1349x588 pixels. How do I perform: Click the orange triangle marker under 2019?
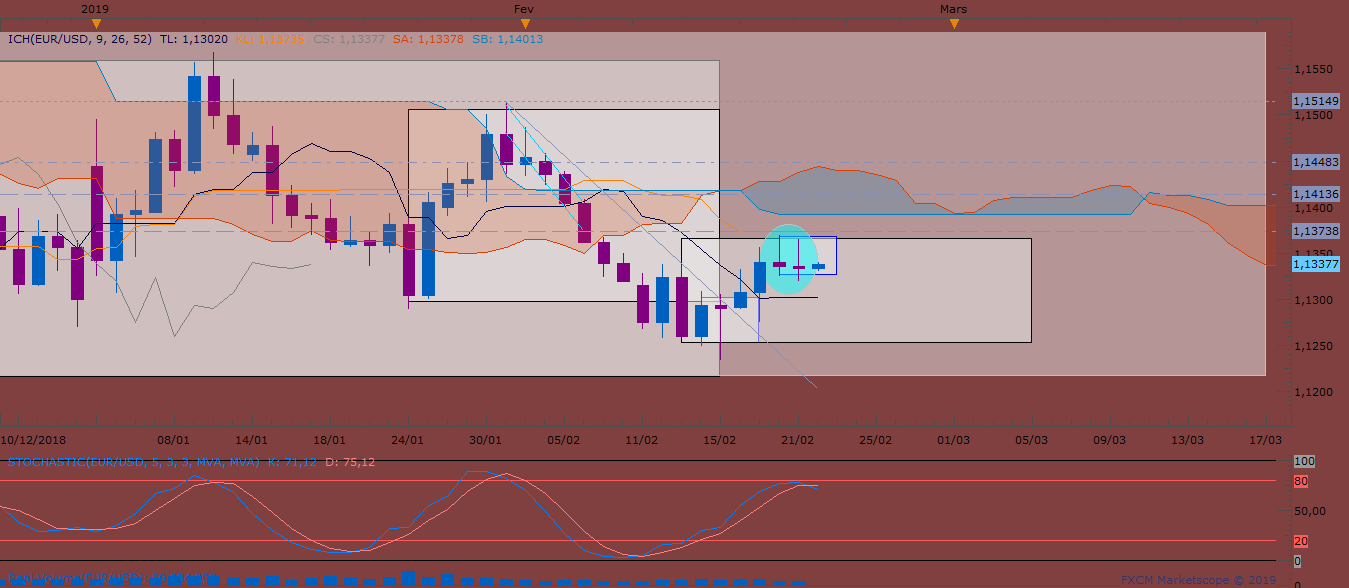click(95, 23)
